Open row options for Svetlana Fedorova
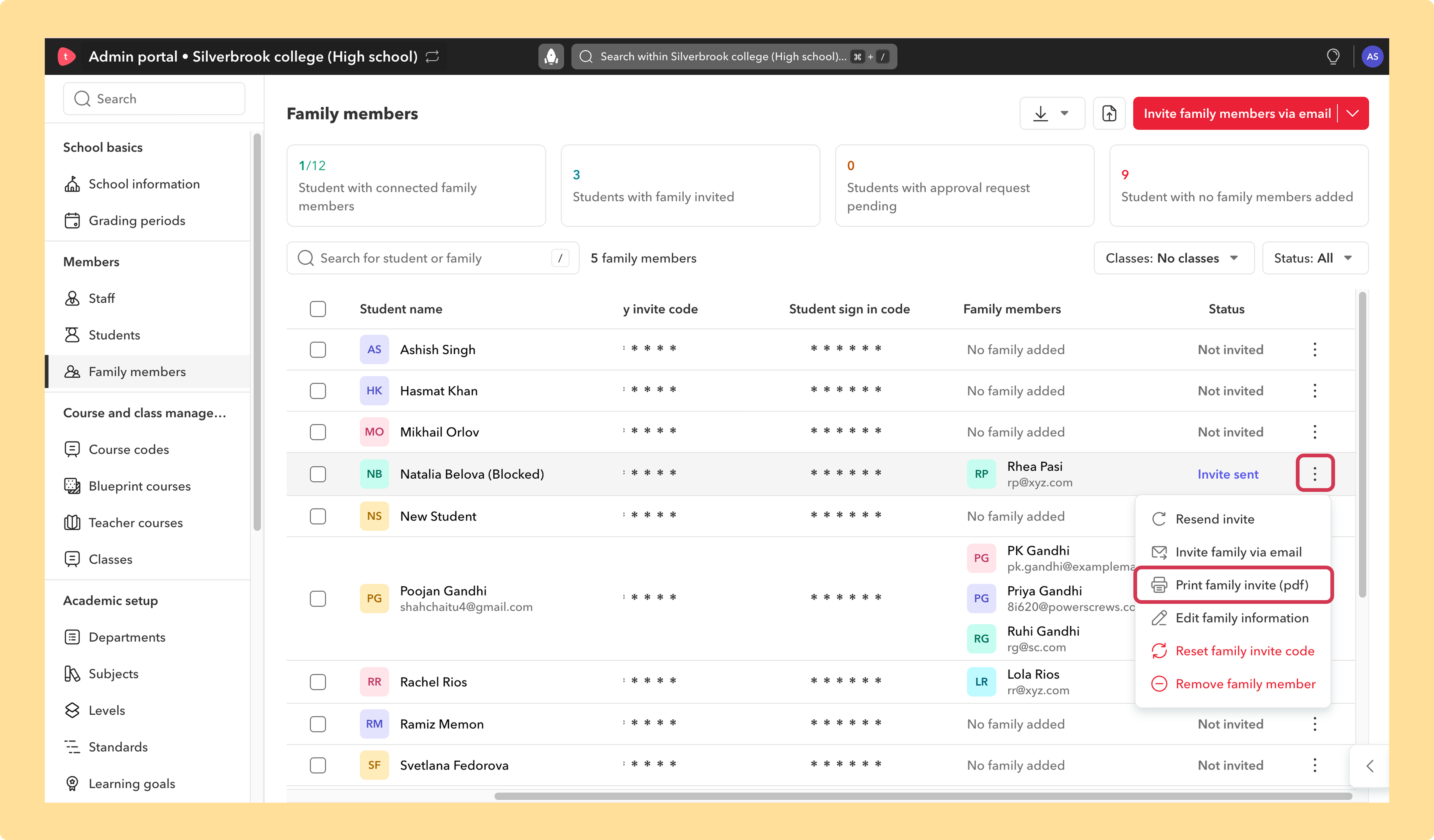 (1314, 765)
